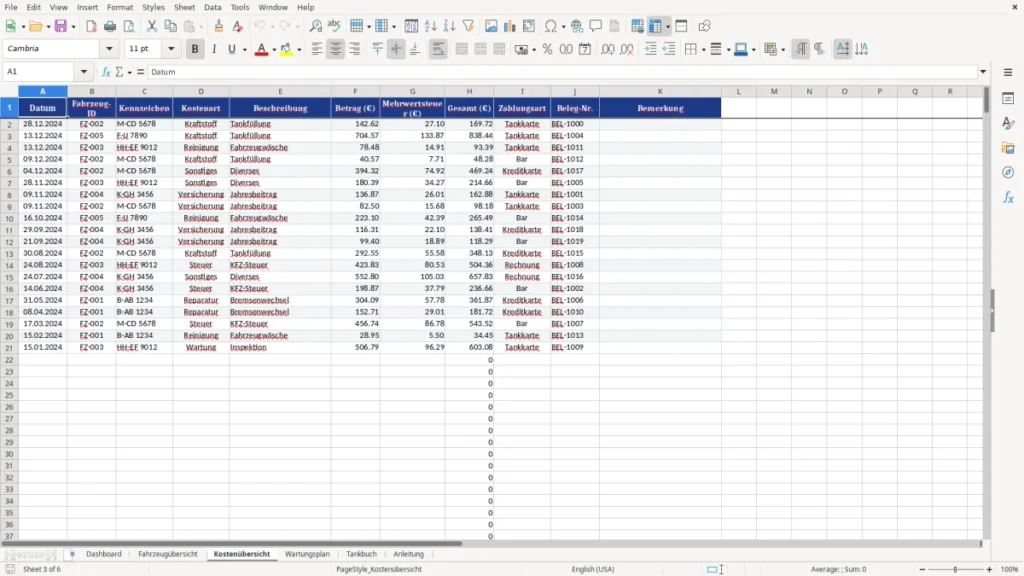1024x576 pixels.
Task: Activate the Clone Formatting paintbrush
Action: [x=219, y=26]
